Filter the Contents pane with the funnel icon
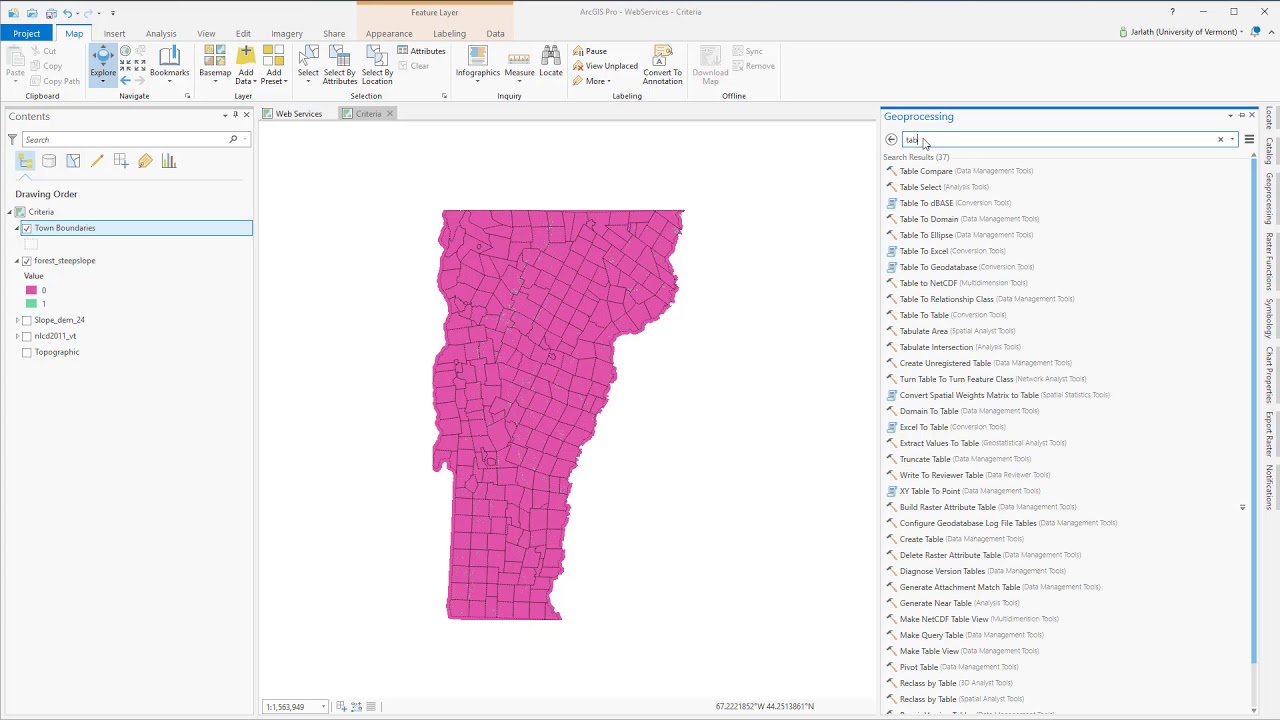Screen dimensions: 1280x720 (x=12, y=140)
